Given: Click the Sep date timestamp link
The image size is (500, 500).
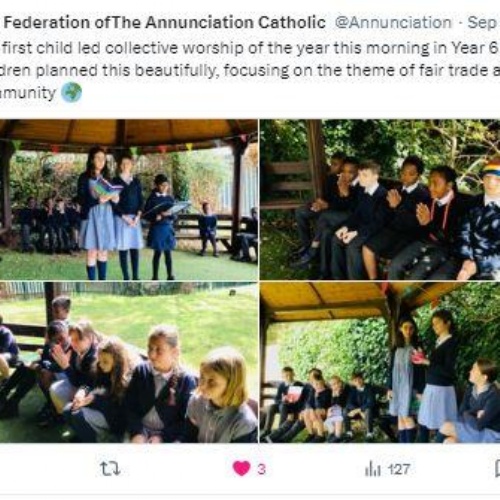Looking at the screenshot, I should (482, 23).
